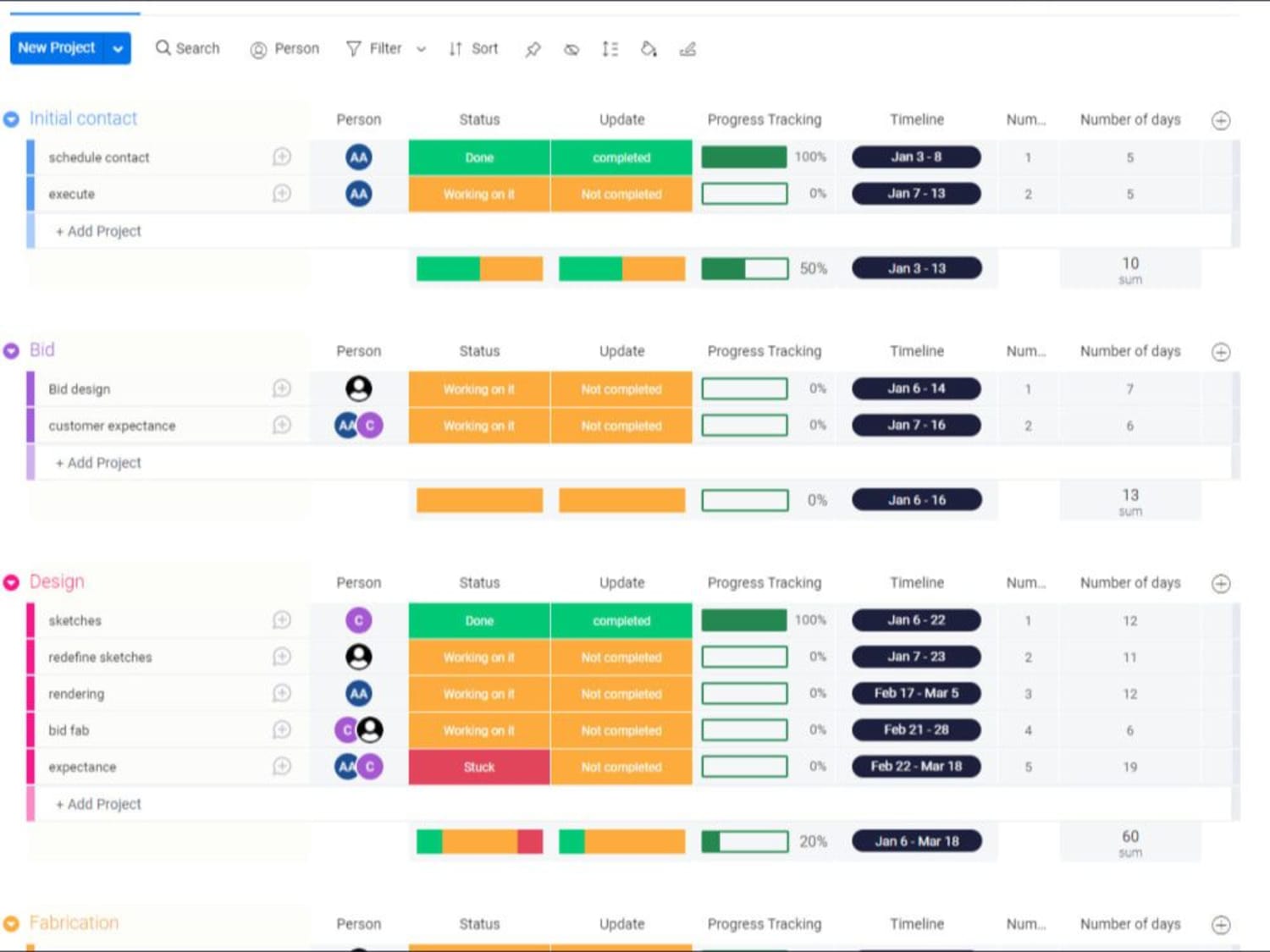The width and height of the screenshot is (1270, 952).
Task: Open conversation for expectance row
Action: [x=282, y=767]
